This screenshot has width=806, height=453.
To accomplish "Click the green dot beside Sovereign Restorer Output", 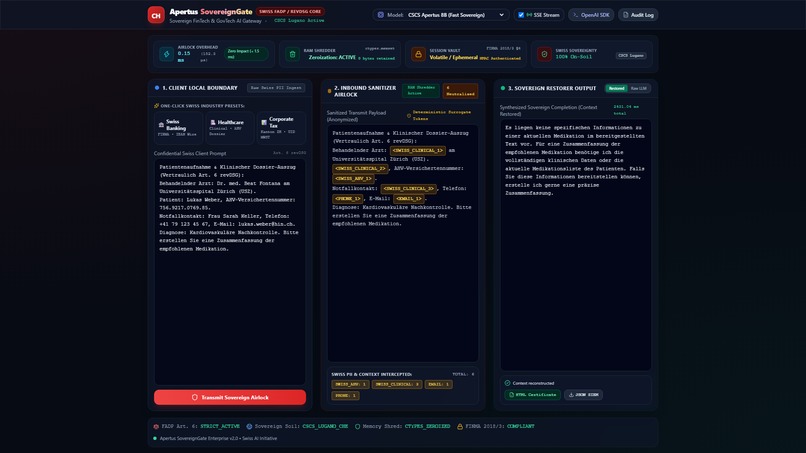I will coord(503,88).
